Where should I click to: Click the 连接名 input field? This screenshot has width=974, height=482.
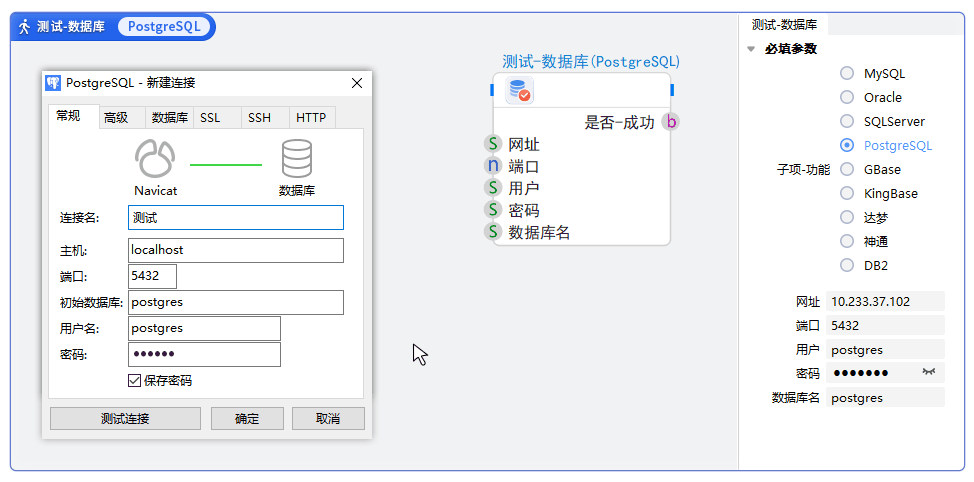(235, 217)
